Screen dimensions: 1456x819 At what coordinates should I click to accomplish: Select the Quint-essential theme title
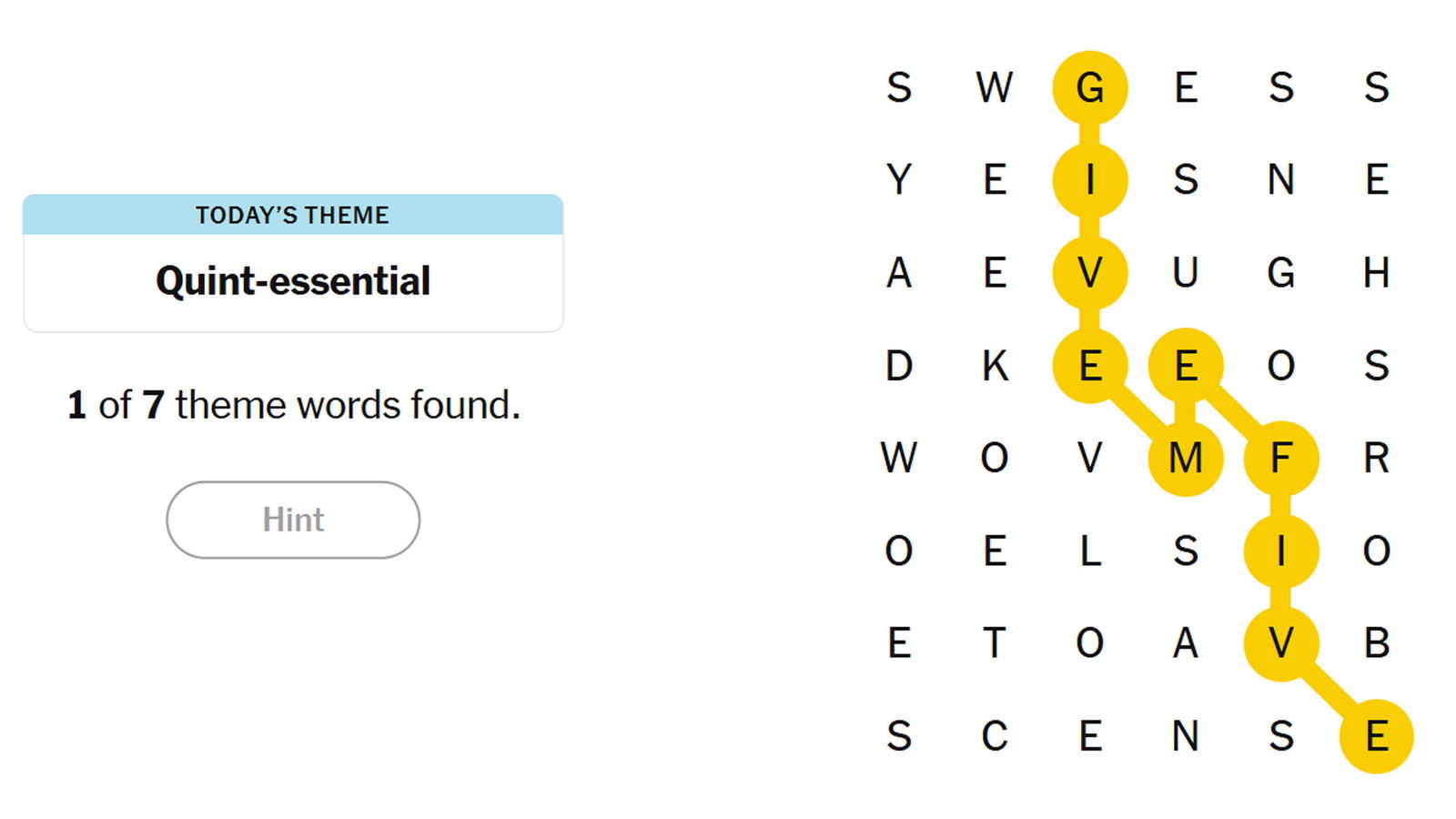(x=293, y=281)
